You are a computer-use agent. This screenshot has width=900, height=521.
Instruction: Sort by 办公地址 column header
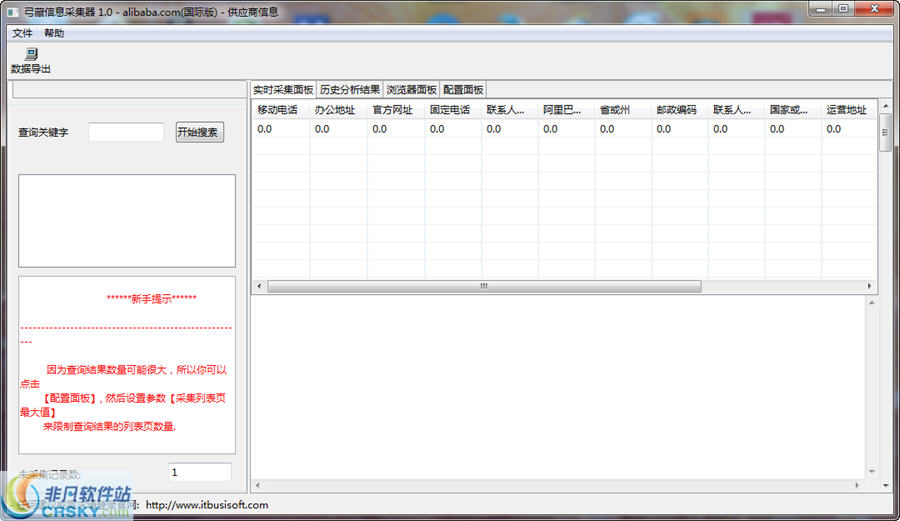(x=338, y=110)
